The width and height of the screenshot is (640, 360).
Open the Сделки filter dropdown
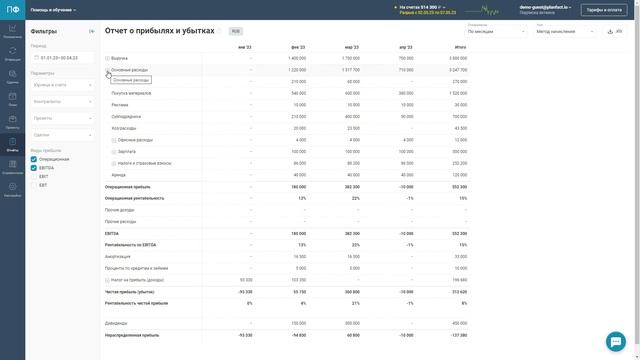[x=62, y=135]
